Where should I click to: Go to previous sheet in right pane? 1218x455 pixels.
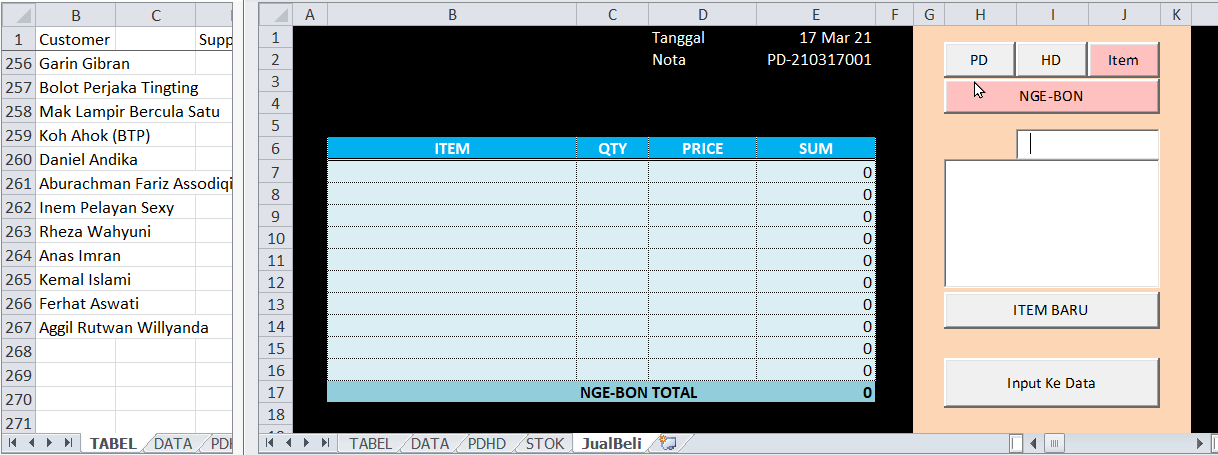(289, 443)
